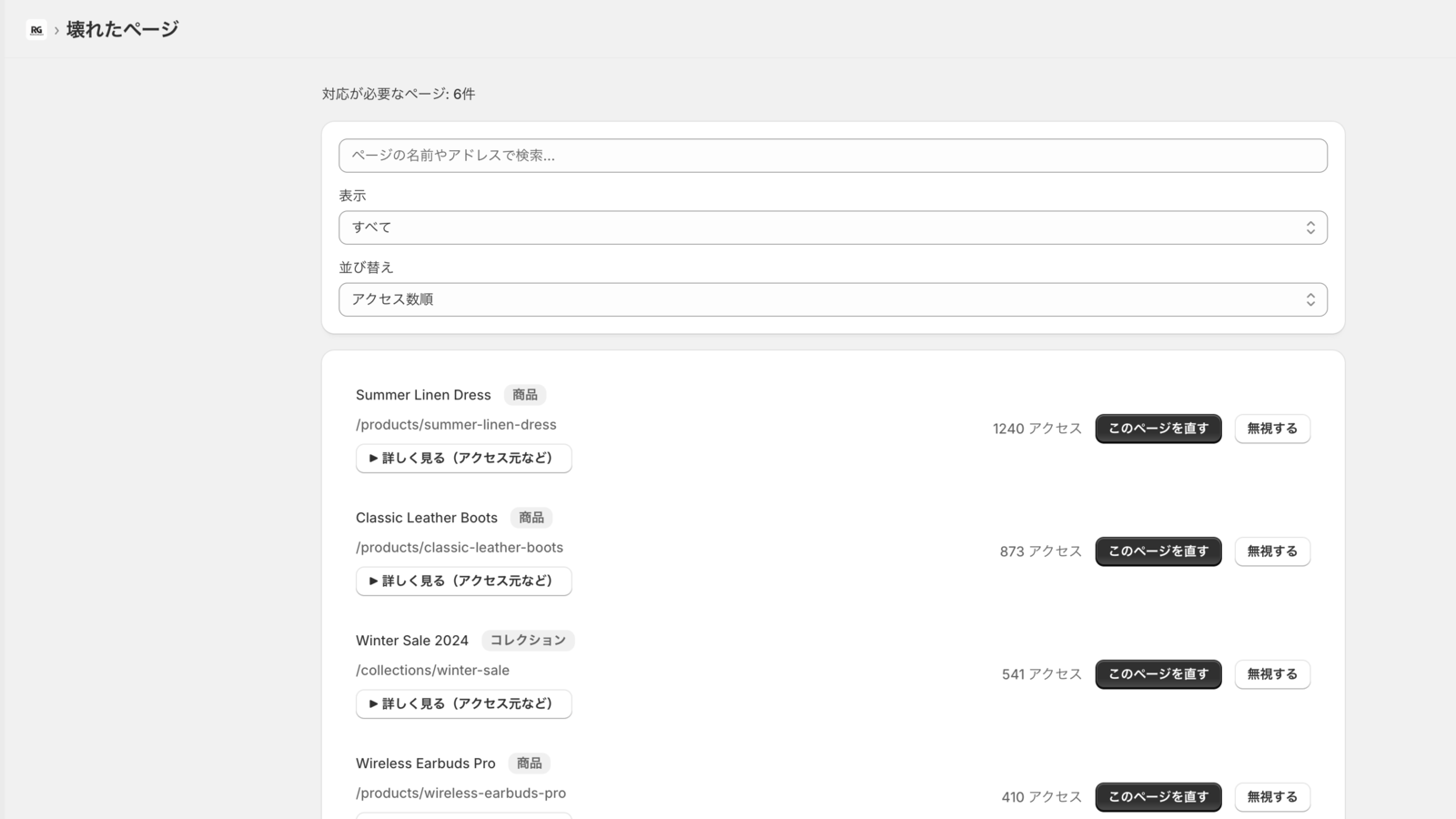Open the 並び替え sort dropdown
The width and height of the screenshot is (1456, 819).
(833, 299)
